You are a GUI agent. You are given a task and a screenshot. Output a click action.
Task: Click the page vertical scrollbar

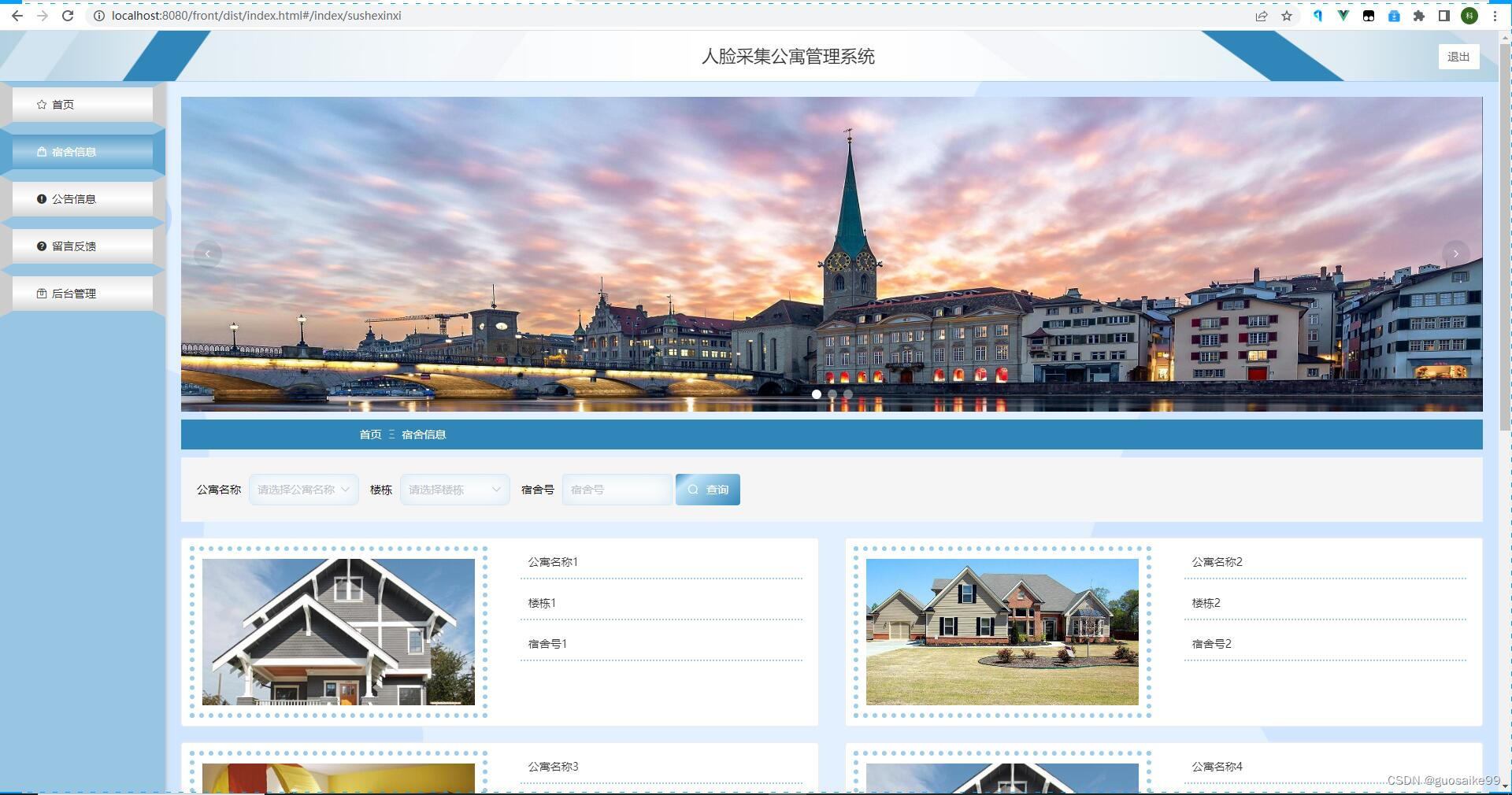(1505, 236)
